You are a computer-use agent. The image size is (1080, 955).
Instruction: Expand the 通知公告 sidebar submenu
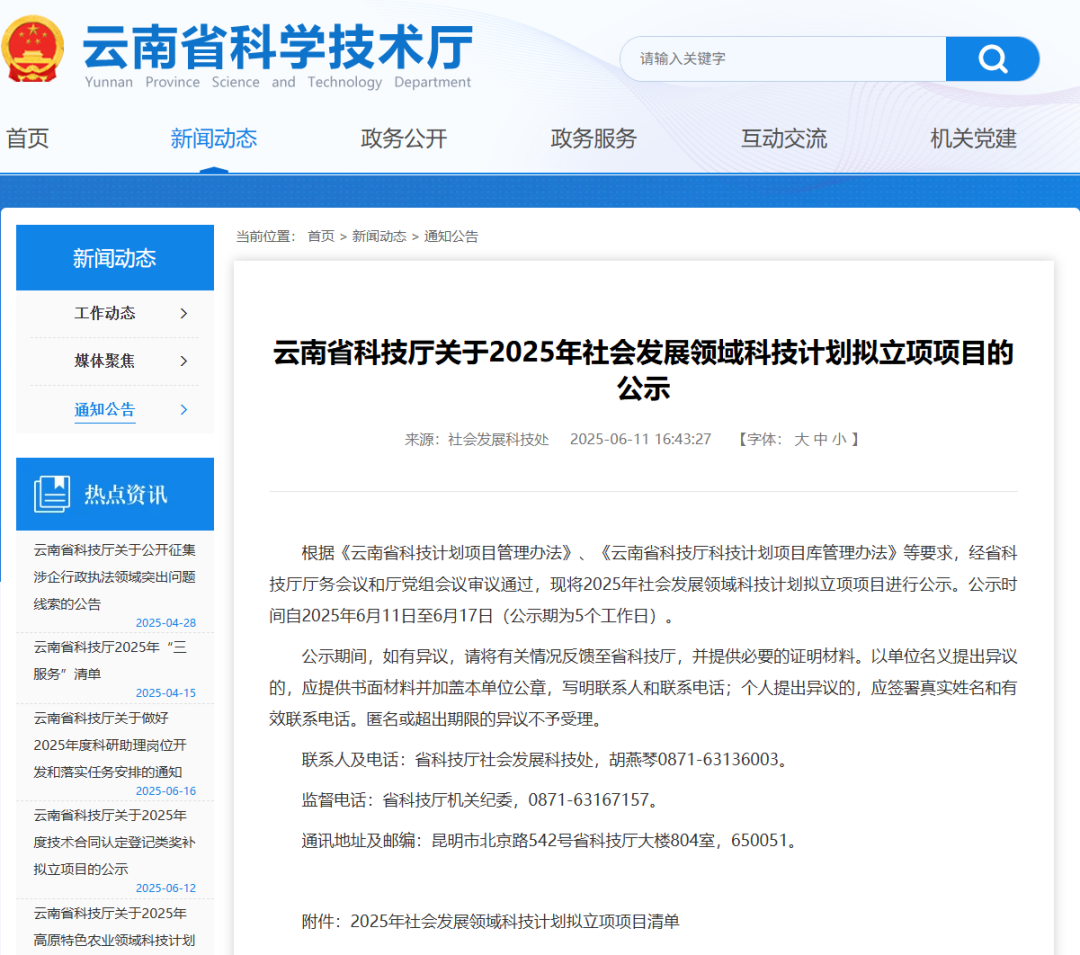pos(104,409)
